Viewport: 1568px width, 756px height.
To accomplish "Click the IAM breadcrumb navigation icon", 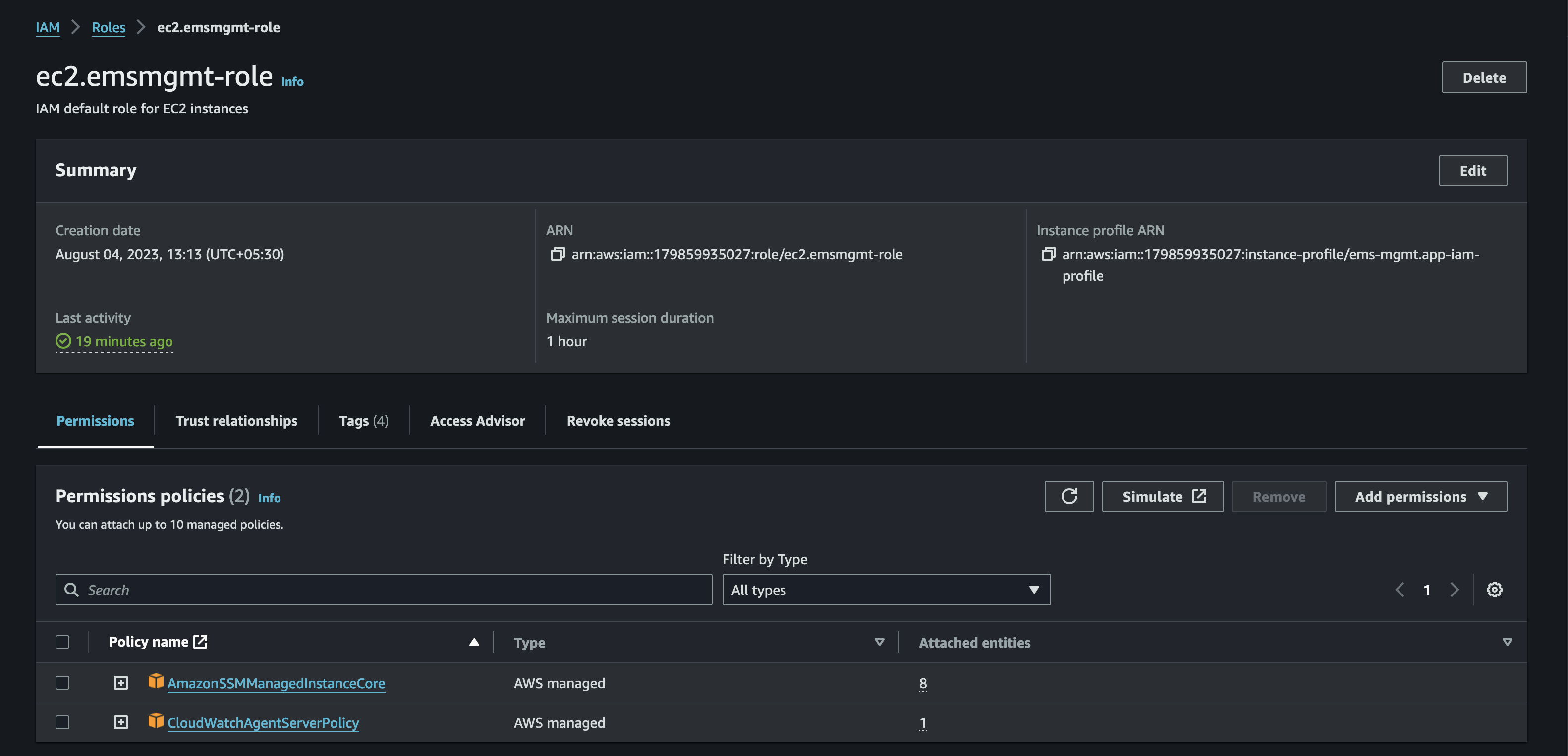I will click(46, 26).
